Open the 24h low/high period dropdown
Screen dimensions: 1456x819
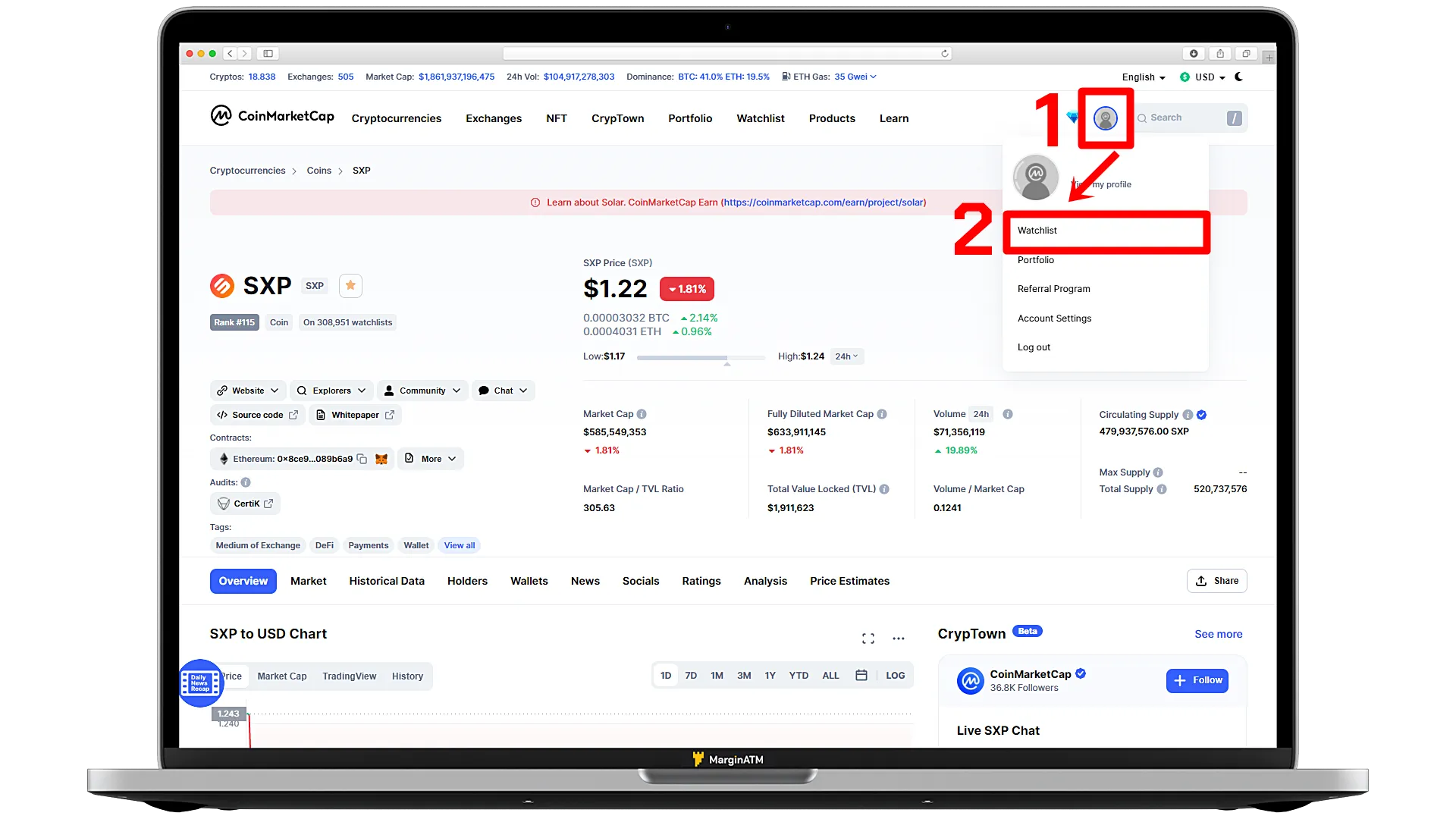[847, 356]
